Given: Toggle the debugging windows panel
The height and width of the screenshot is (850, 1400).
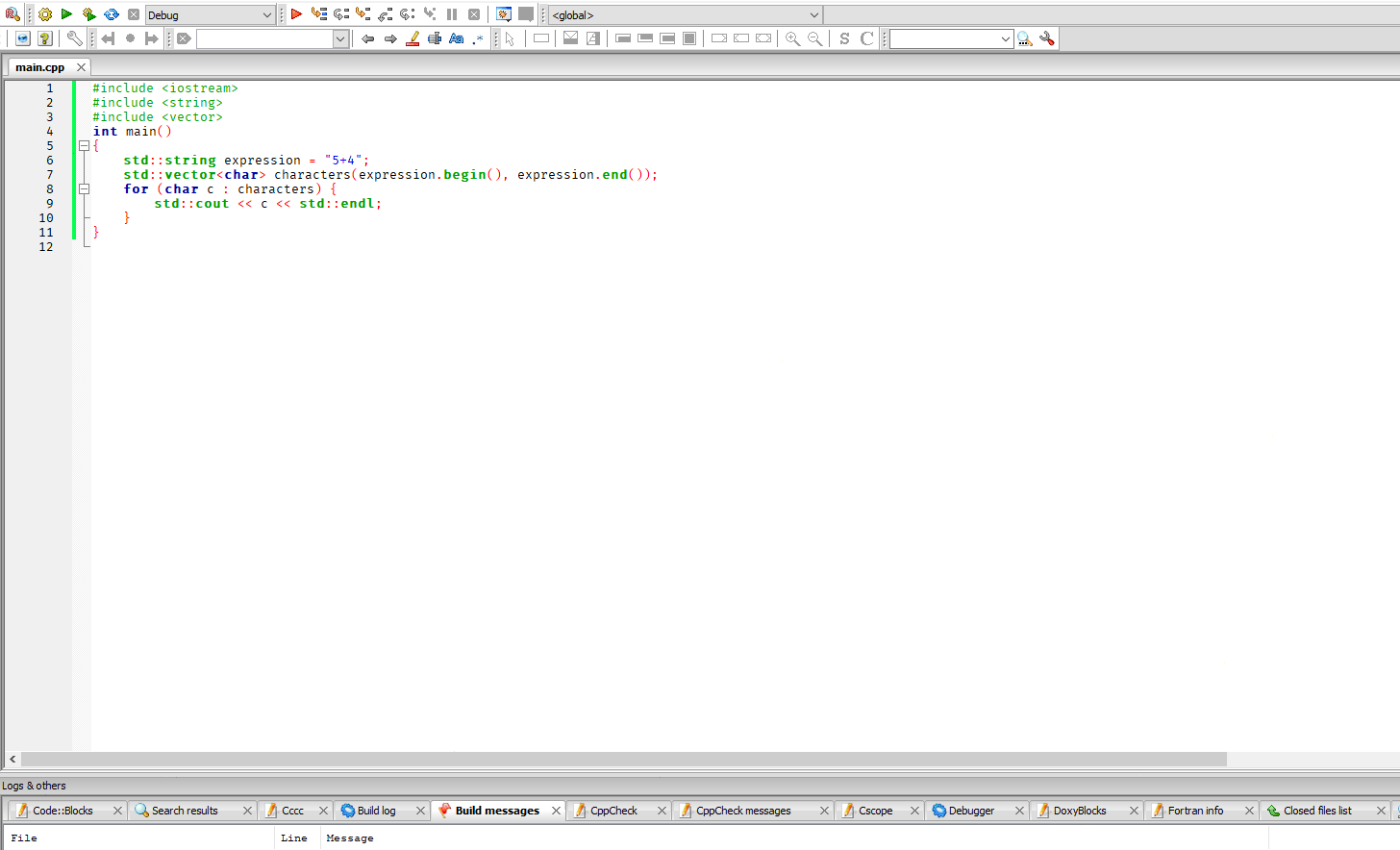Looking at the screenshot, I should coord(503,14).
